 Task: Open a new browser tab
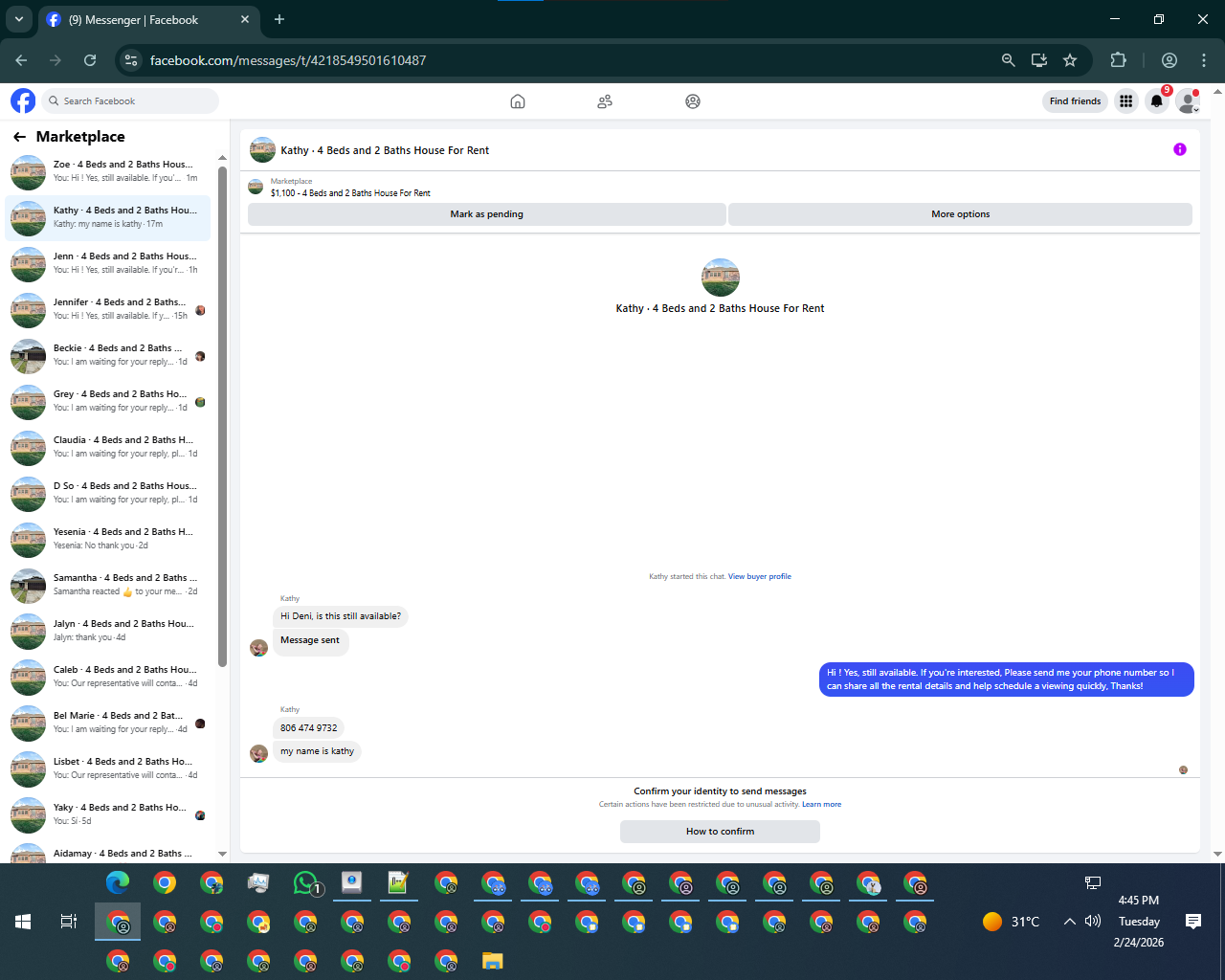279,19
